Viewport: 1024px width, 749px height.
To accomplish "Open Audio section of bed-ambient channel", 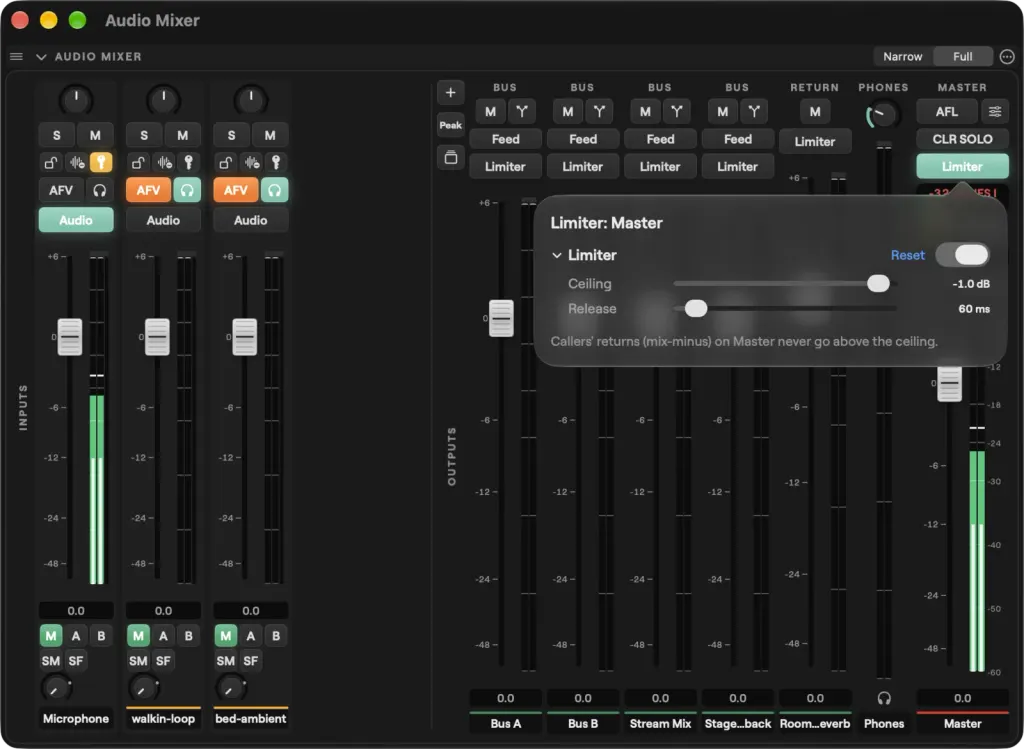I will coord(251,220).
